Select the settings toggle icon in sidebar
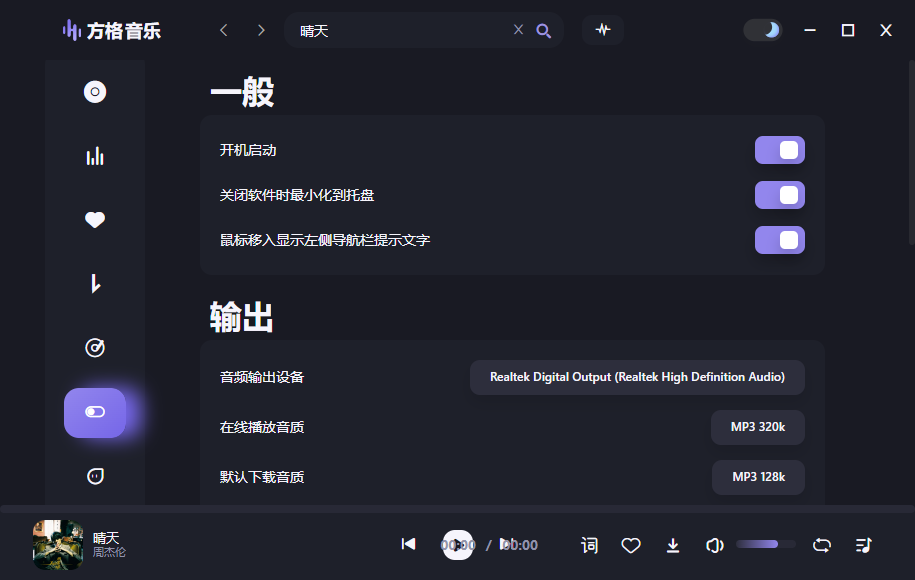Viewport: 915px width, 580px height. pos(95,413)
